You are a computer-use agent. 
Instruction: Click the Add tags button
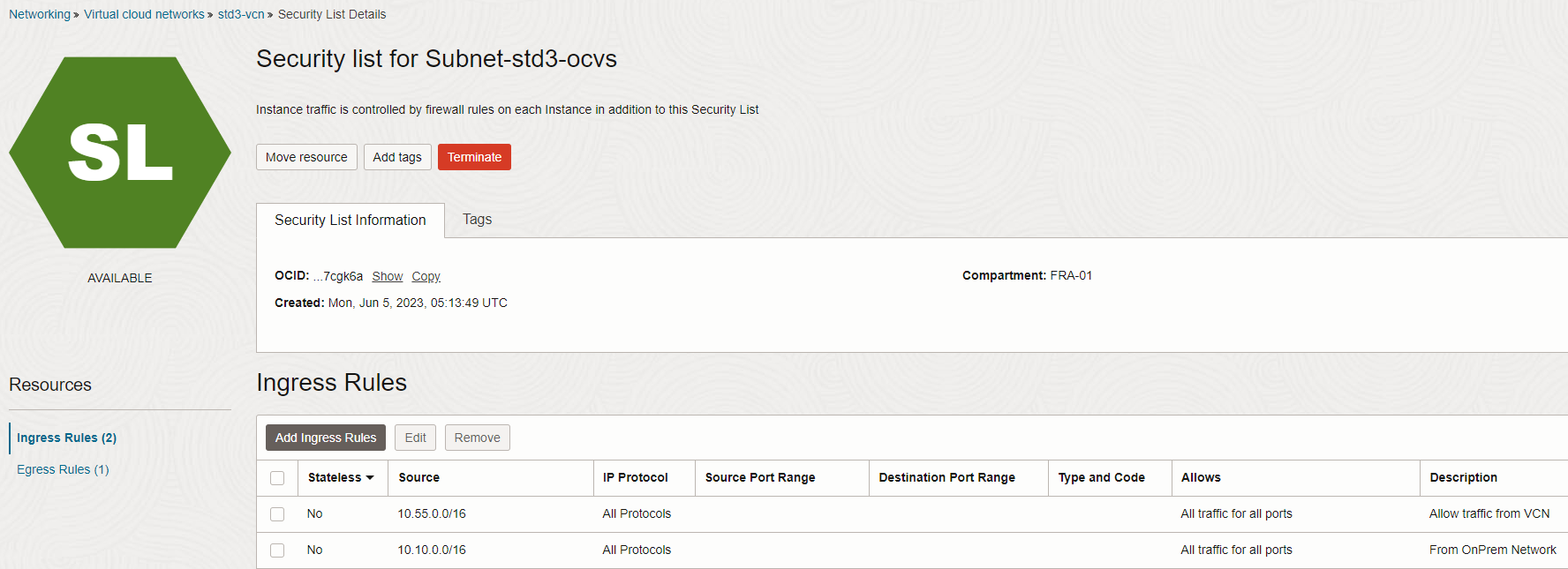click(397, 156)
